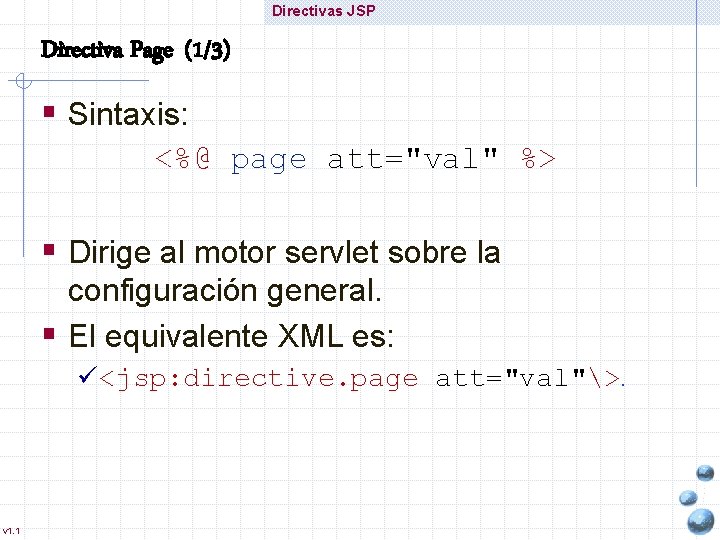Click 'Dirige al motor servlet sobre la' line
Screen dimensions: 720x540
pyautogui.click(x=284, y=253)
